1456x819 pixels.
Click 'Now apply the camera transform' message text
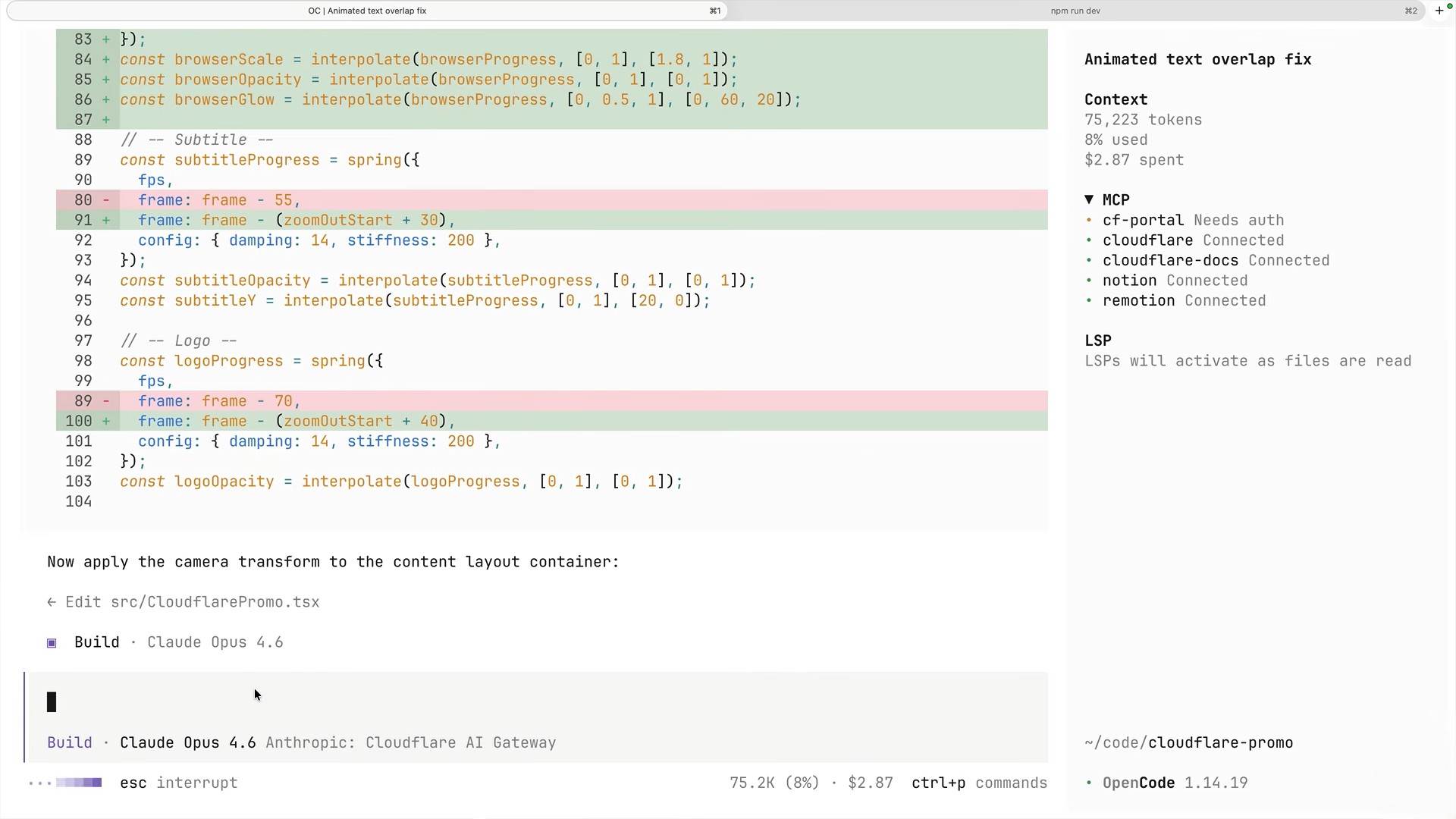click(333, 562)
